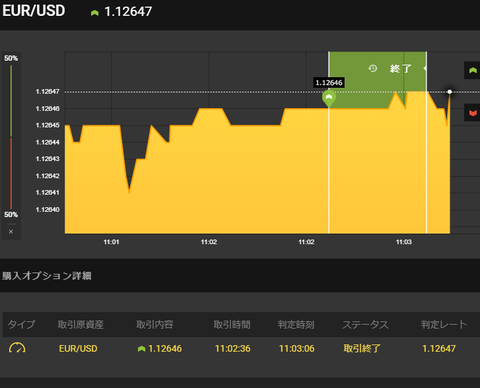Select the EUR/USD asset in the table
Screen dimensions: 480x388
pos(78,349)
